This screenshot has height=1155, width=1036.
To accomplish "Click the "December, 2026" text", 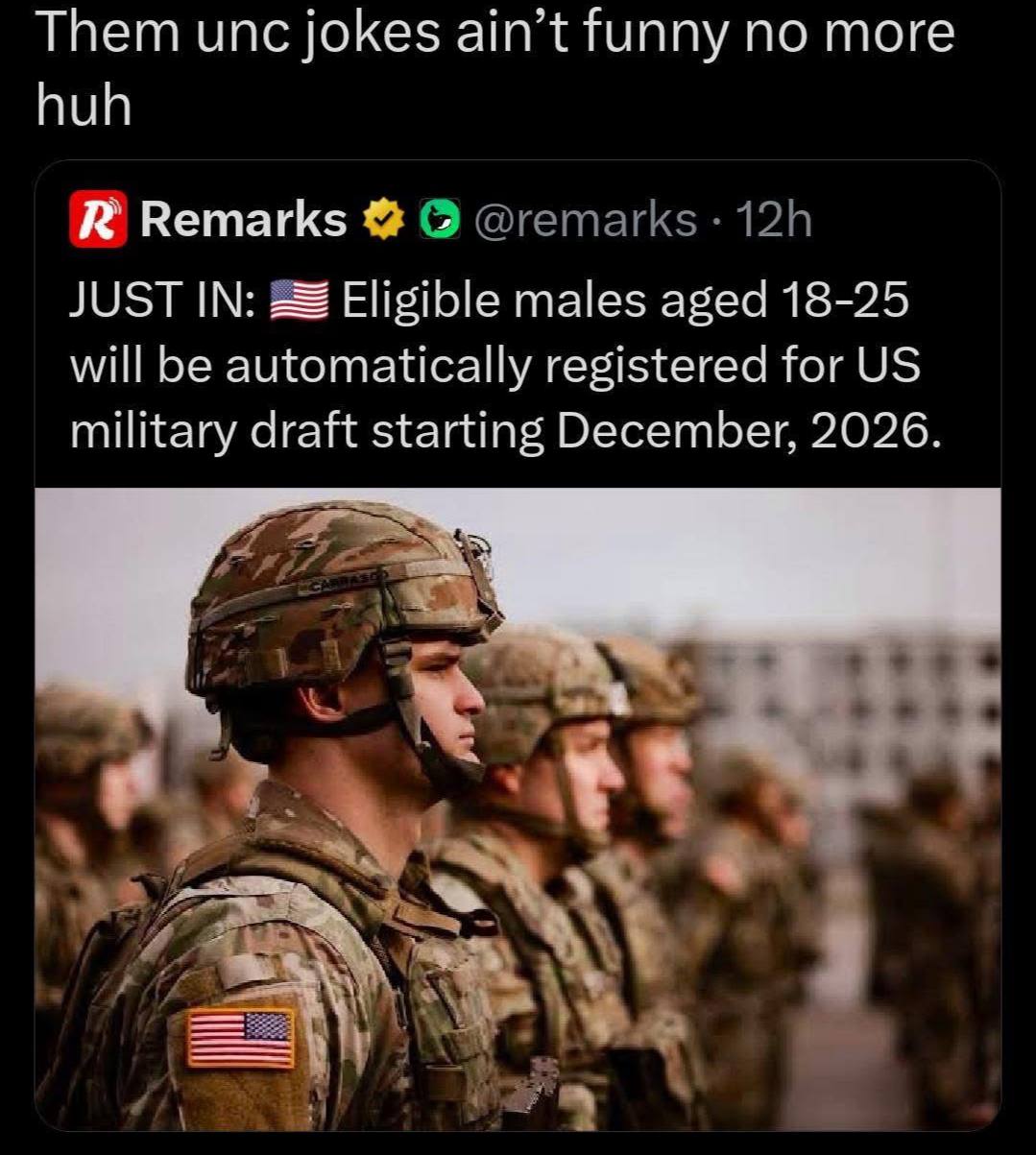I will [x=743, y=431].
